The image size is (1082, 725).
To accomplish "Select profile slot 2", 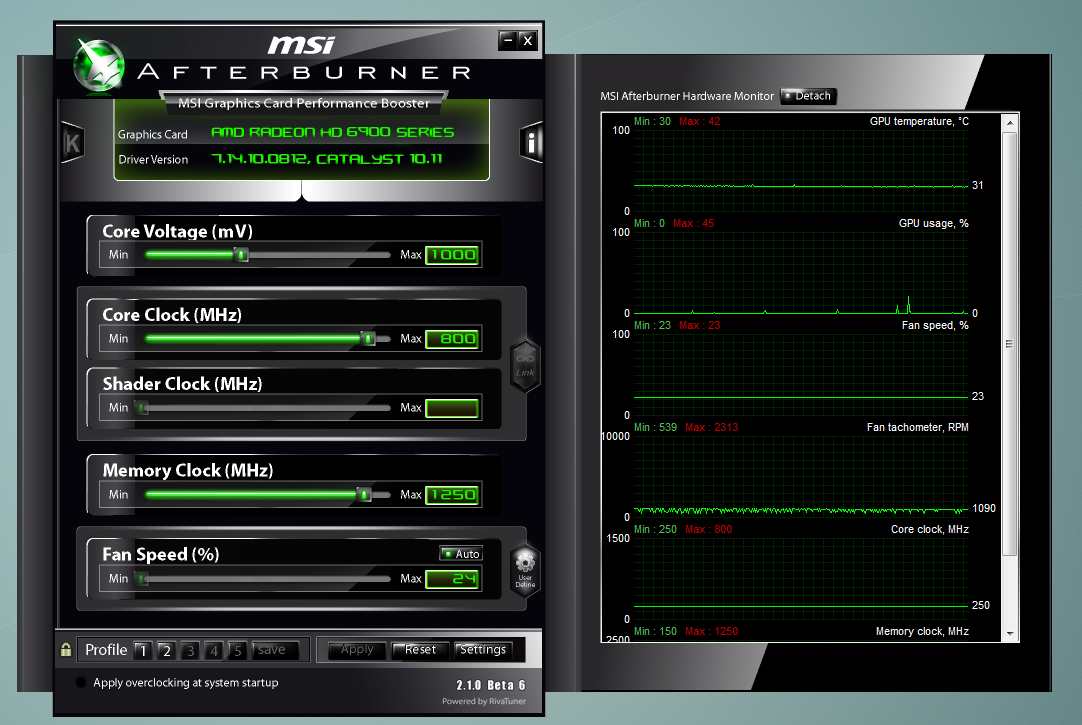I will point(166,650).
